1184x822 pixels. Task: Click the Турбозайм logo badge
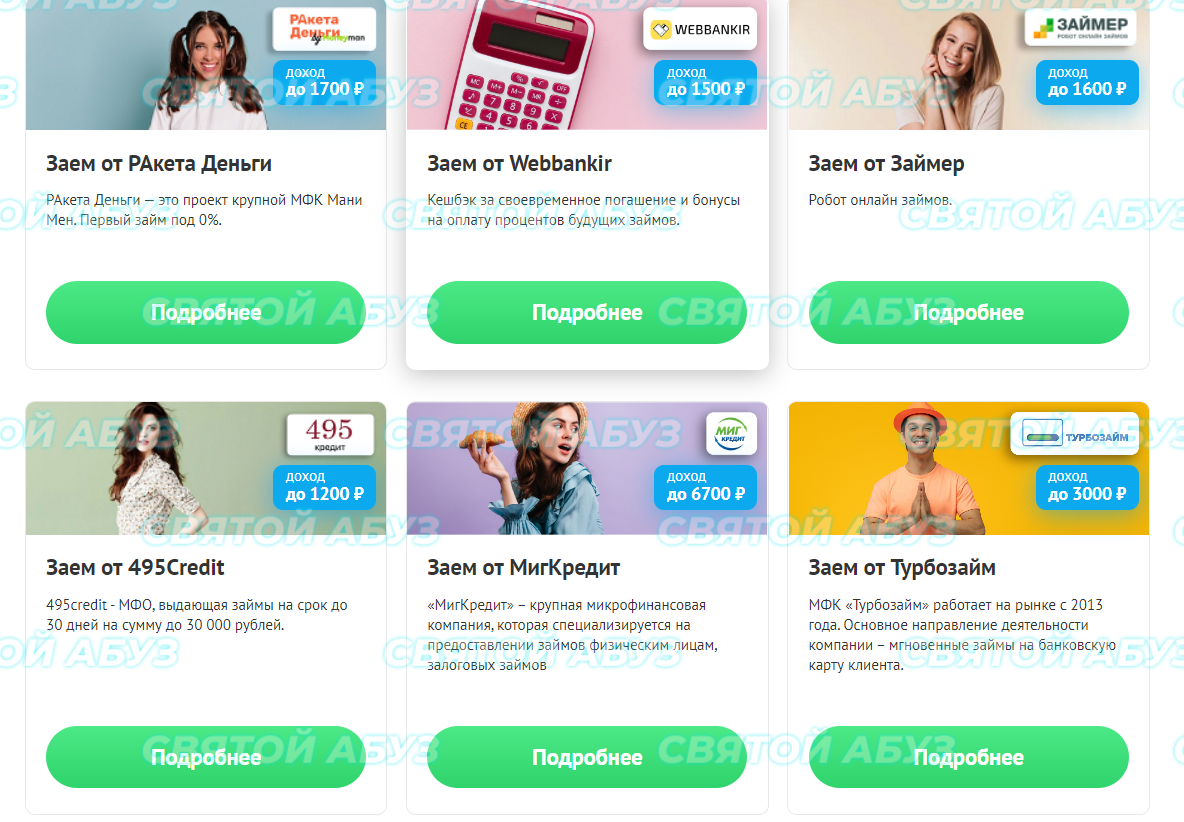[1075, 434]
